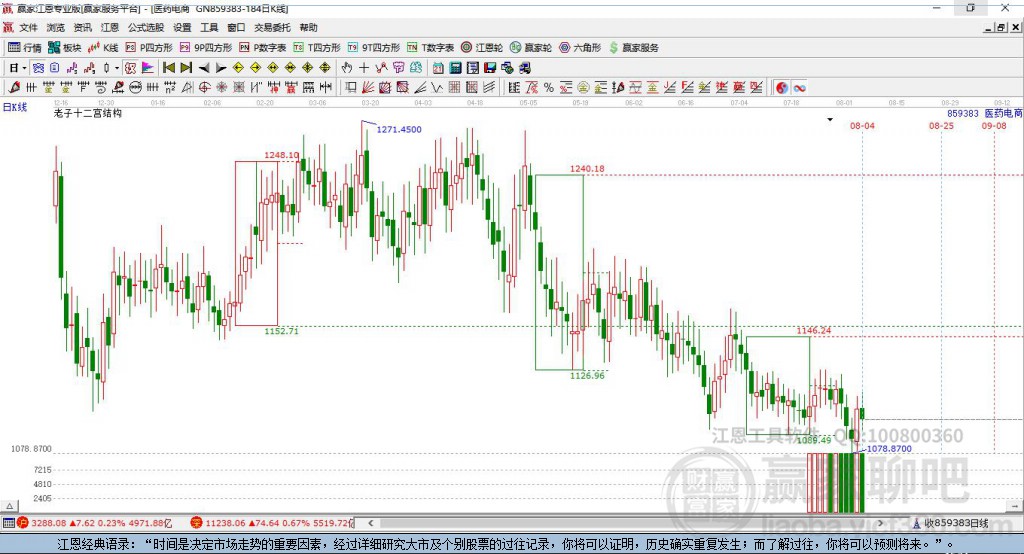
Task: Open the 交易委托 menu
Action: tap(272, 27)
